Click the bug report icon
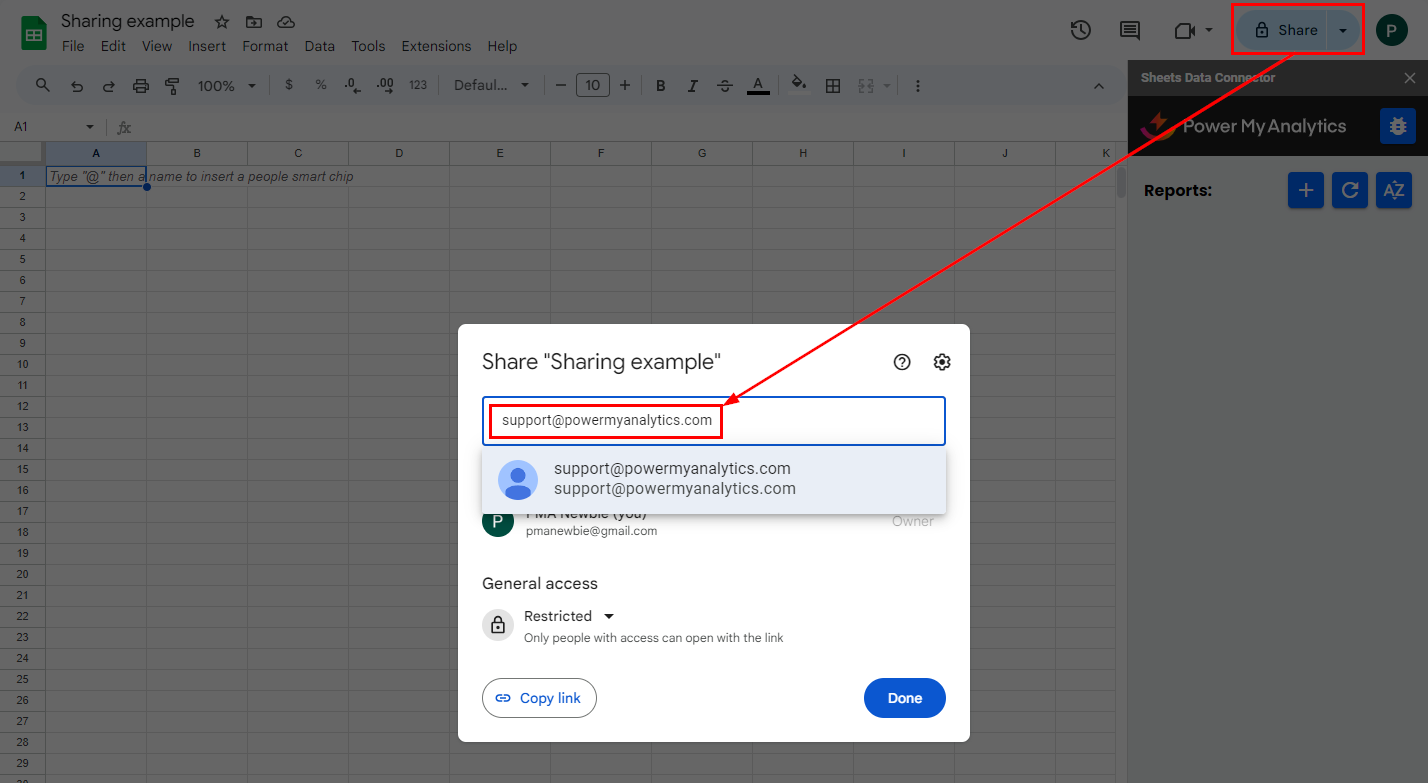 click(x=1397, y=126)
